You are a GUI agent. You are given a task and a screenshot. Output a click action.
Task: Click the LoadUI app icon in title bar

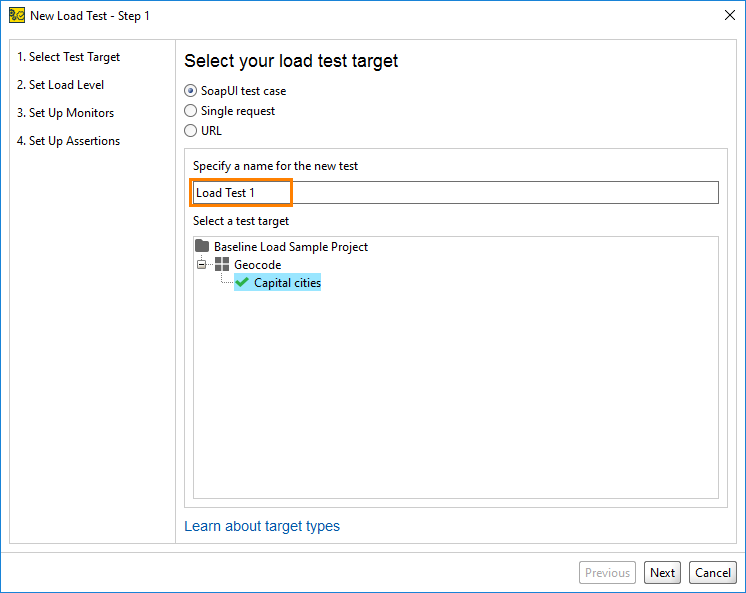(17, 16)
